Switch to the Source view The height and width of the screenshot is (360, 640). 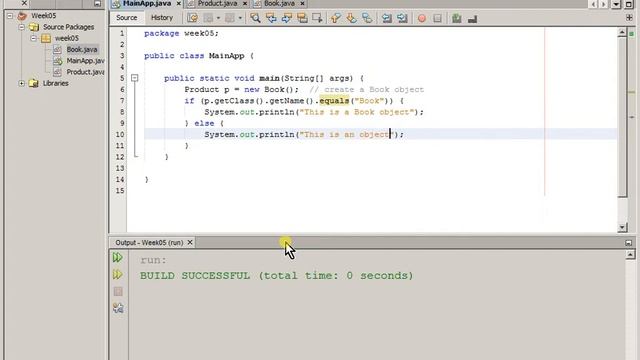[127, 18]
